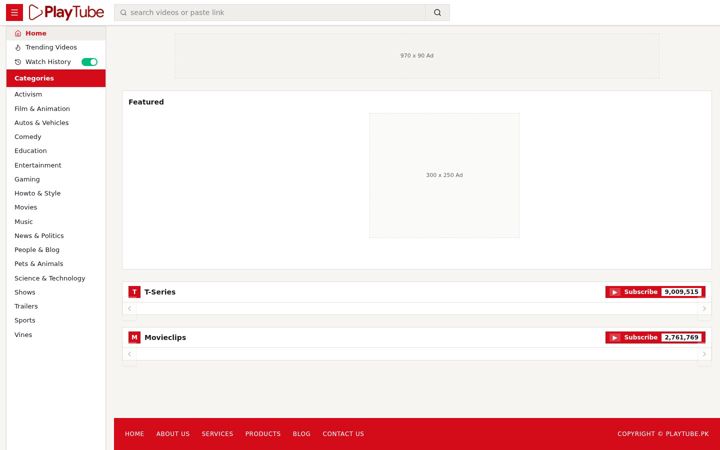Go to next videos in T-Series carousel
This screenshot has height=450, width=720.
coord(704,309)
